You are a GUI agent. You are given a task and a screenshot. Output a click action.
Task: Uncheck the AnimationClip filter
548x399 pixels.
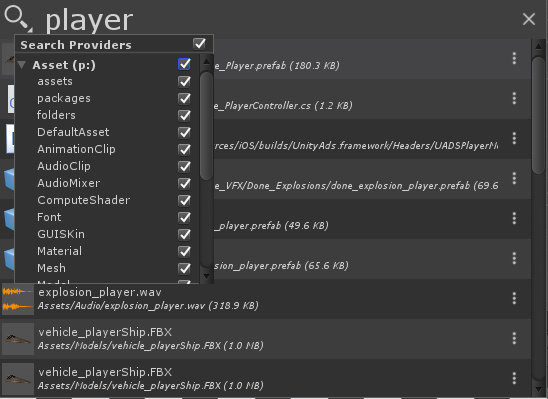click(184, 150)
